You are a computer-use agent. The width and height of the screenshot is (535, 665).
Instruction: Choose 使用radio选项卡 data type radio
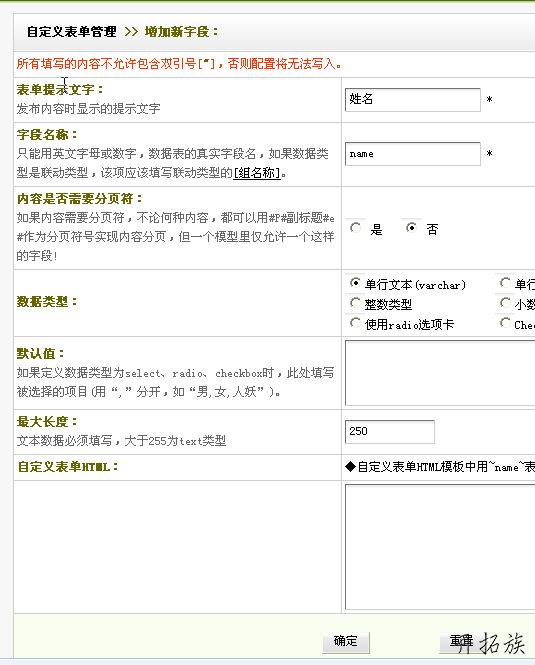click(x=356, y=323)
